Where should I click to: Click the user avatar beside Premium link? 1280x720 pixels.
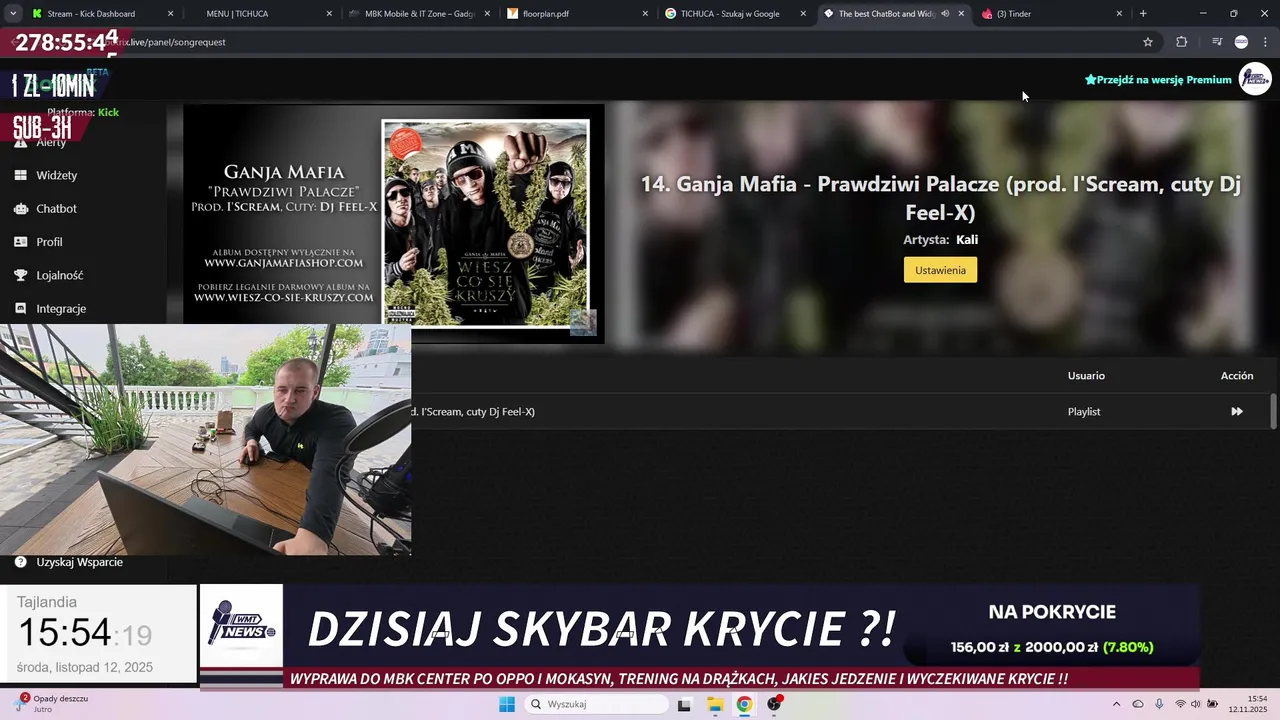click(1255, 79)
